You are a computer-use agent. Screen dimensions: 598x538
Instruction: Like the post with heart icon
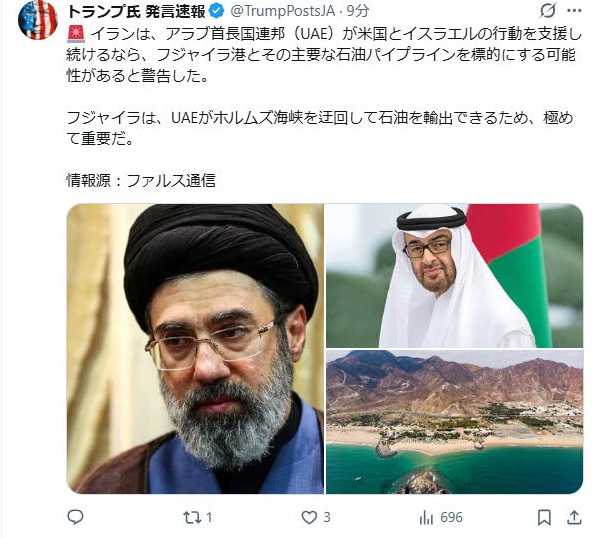[309, 517]
